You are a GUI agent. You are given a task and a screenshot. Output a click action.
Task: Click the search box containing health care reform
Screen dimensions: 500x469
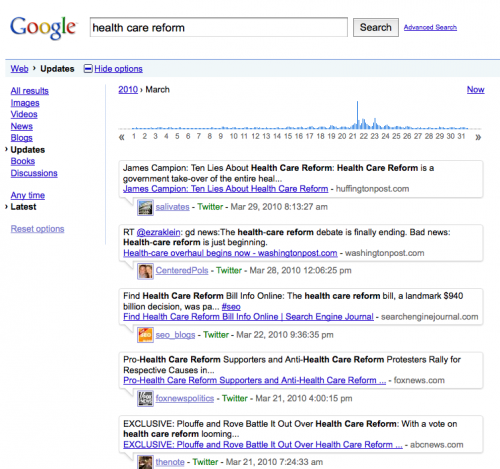tap(219, 27)
